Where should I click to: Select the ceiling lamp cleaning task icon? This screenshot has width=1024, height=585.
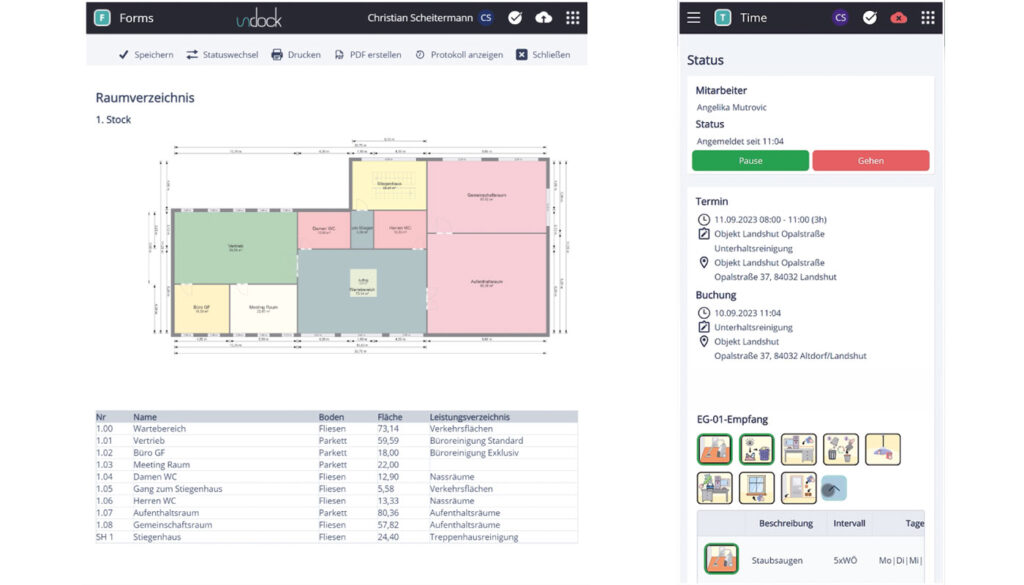tap(883, 449)
